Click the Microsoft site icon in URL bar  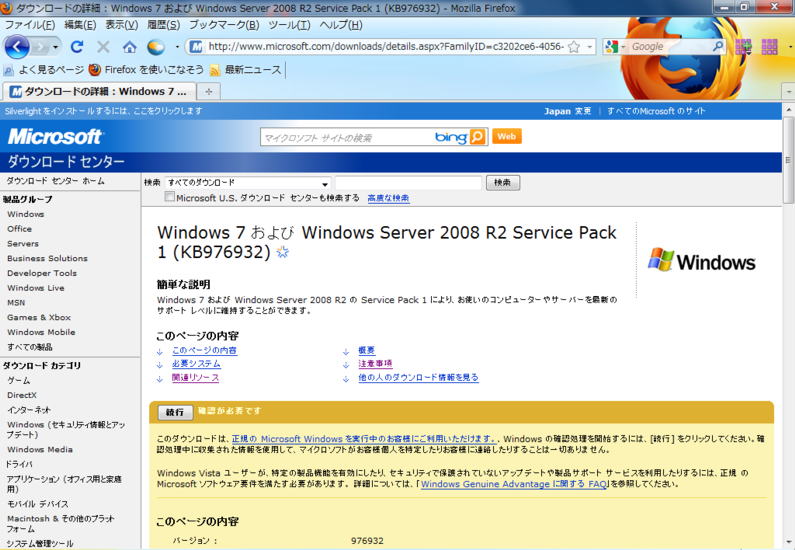(x=196, y=47)
